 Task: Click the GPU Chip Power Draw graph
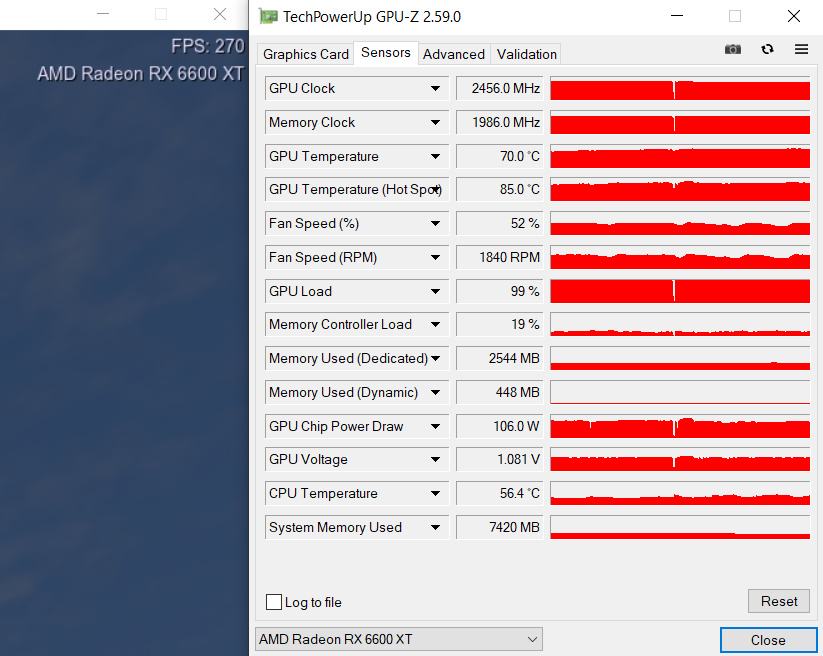680,426
